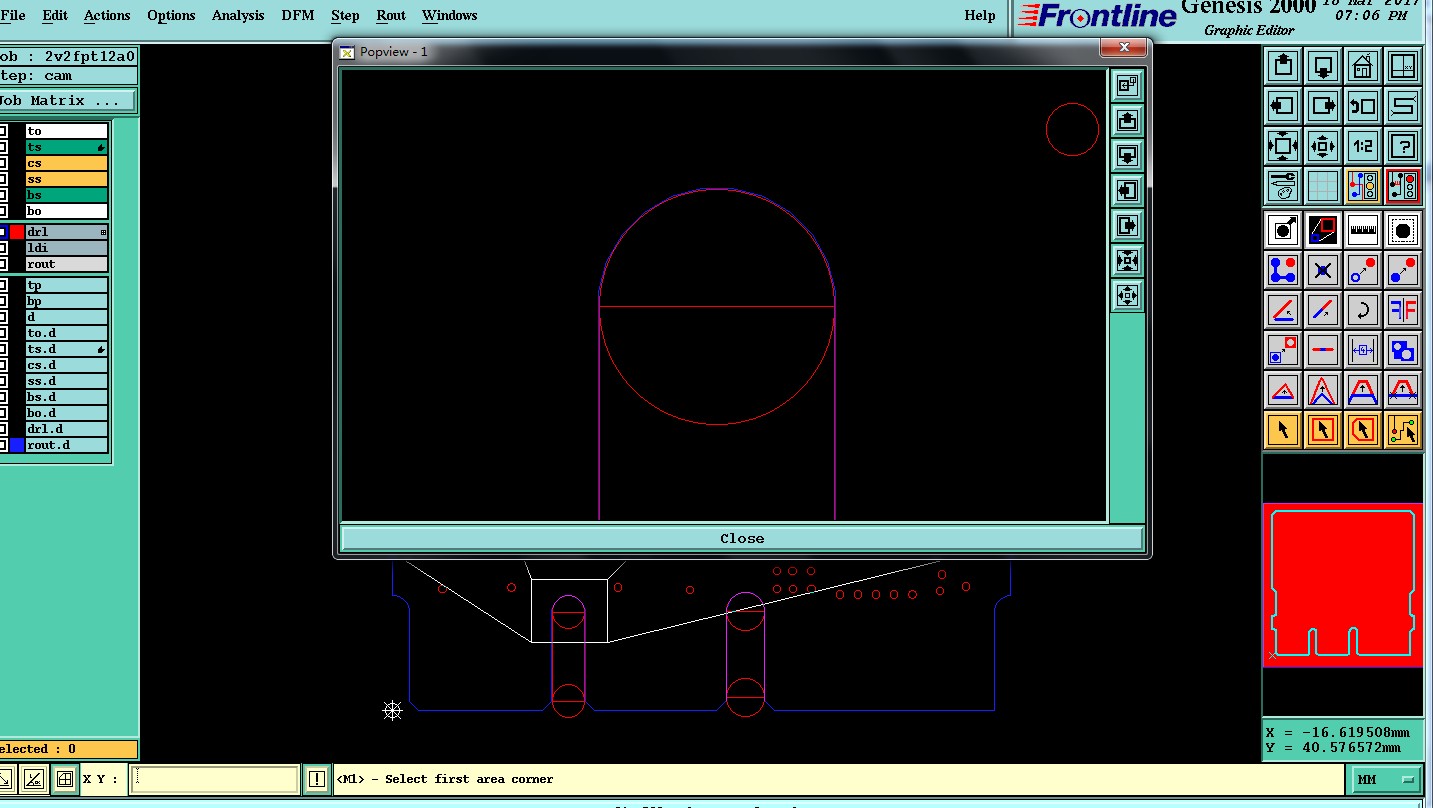Image resolution: width=1433 pixels, height=808 pixels.
Task: Toggle the checkbox for layer ts
Action: coord(3,147)
